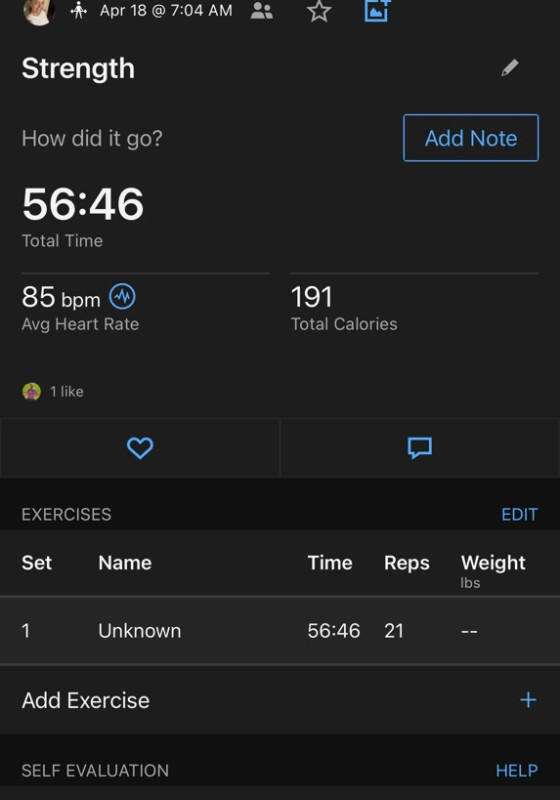Viewport: 560px width, 800px height.
Task: Tap the liker's avatar thumbnail
Action: click(x=32, y=391)
